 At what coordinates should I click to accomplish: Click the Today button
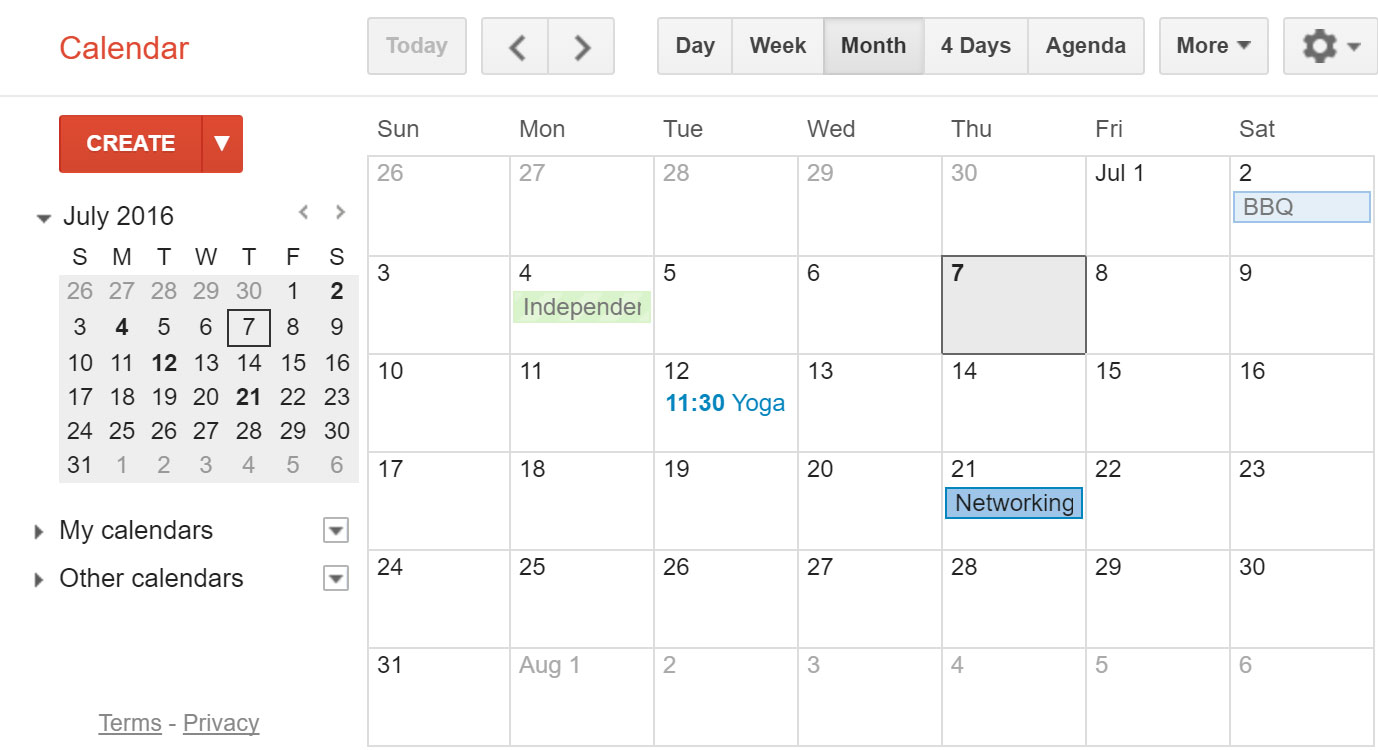coord(416,45)
